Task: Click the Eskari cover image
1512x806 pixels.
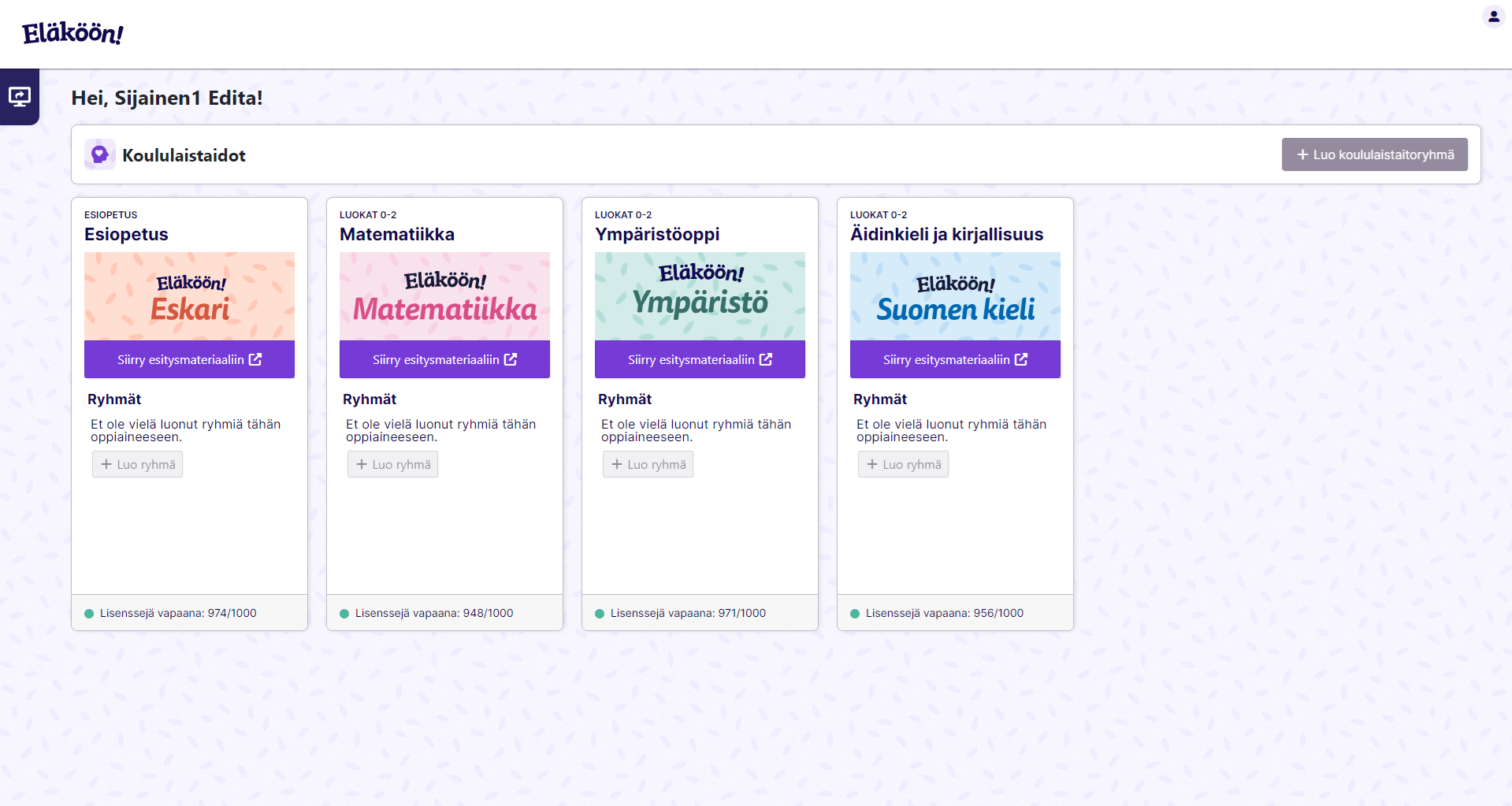Action: click(x=189, y=296)
